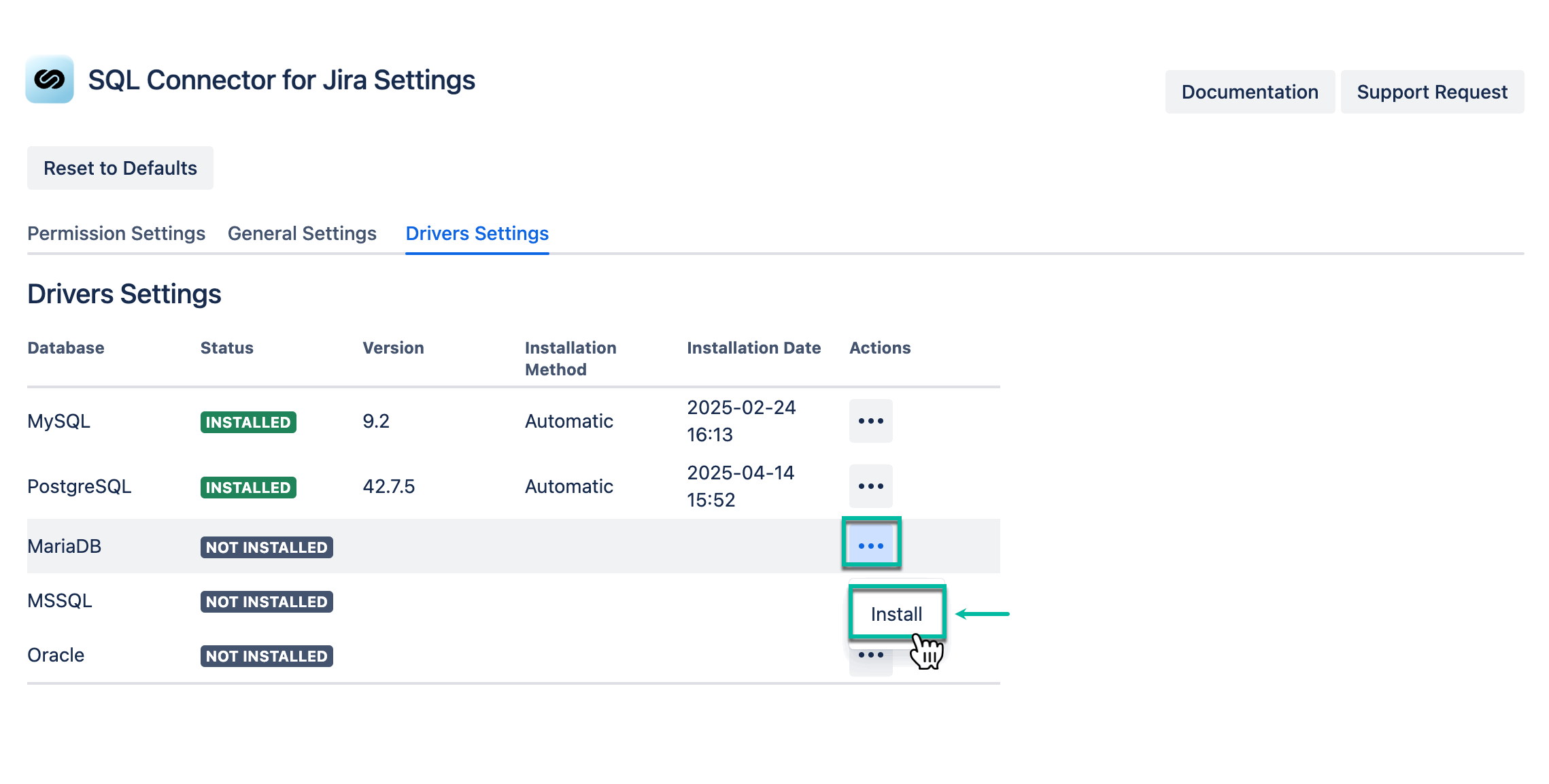Choose Install from the MariaDB dropdown
The height and width of the screenshot is (784, 1549).
tap(896, 614)
